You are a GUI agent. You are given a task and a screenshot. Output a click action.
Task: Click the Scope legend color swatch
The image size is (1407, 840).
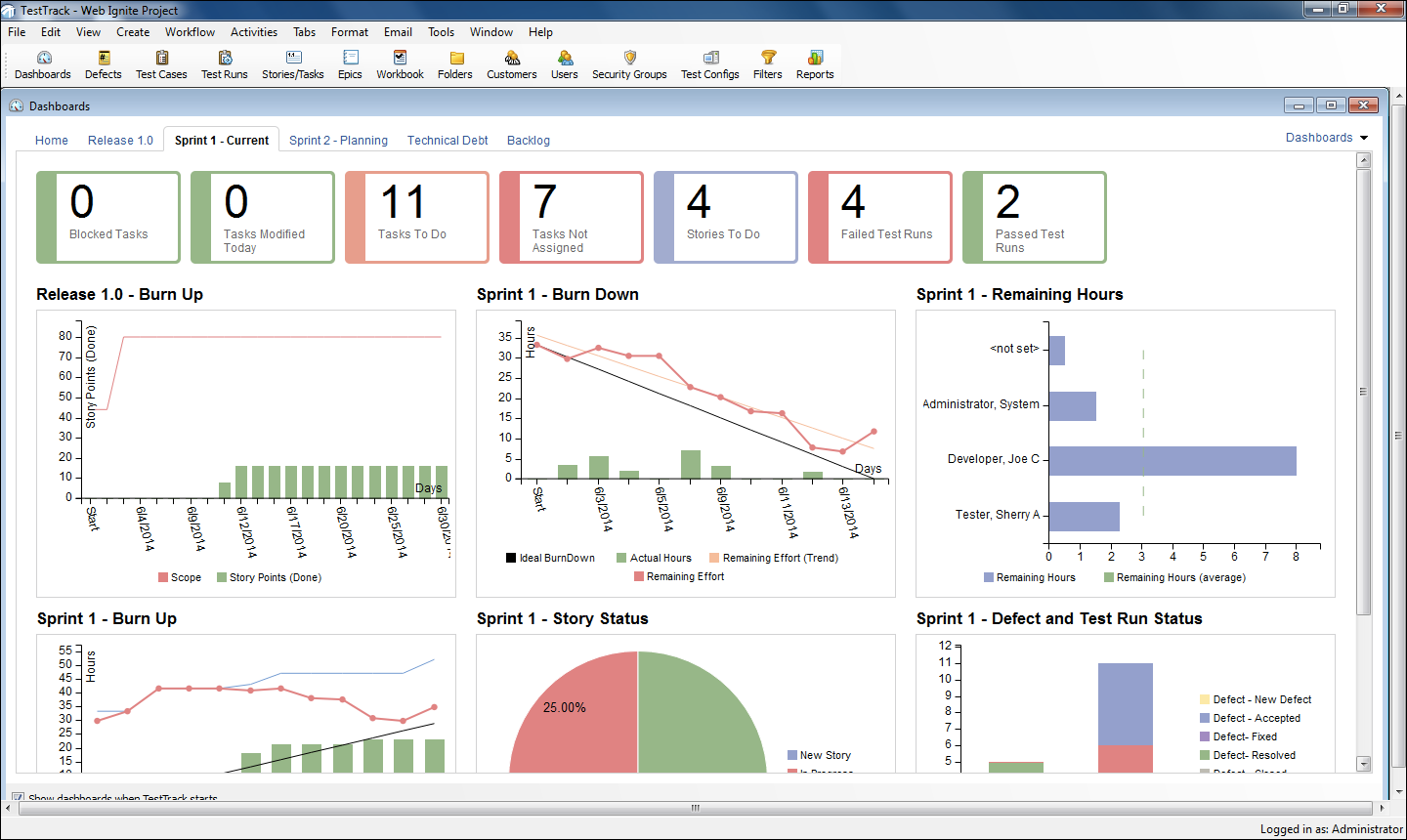coord(163,577)
